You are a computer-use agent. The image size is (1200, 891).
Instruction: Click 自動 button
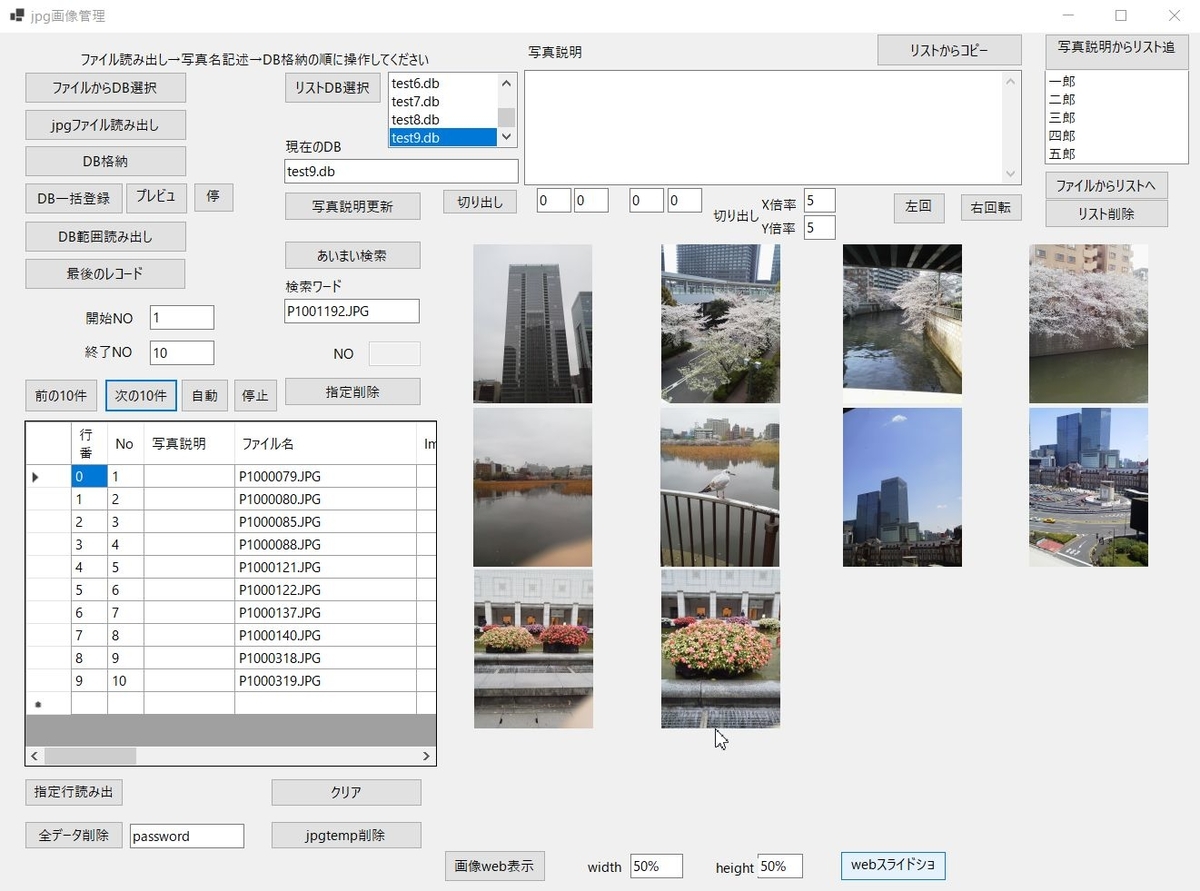pos(205,395)
